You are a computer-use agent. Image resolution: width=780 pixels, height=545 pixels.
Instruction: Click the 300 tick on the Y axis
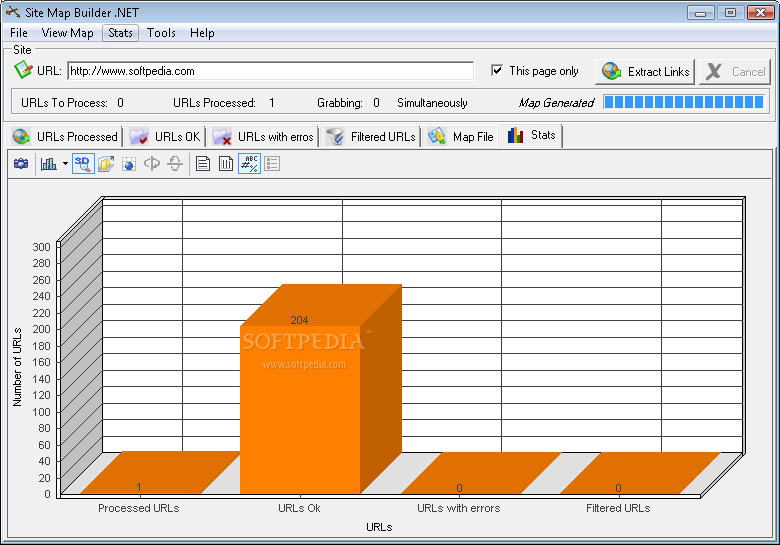tap(41, 247)
